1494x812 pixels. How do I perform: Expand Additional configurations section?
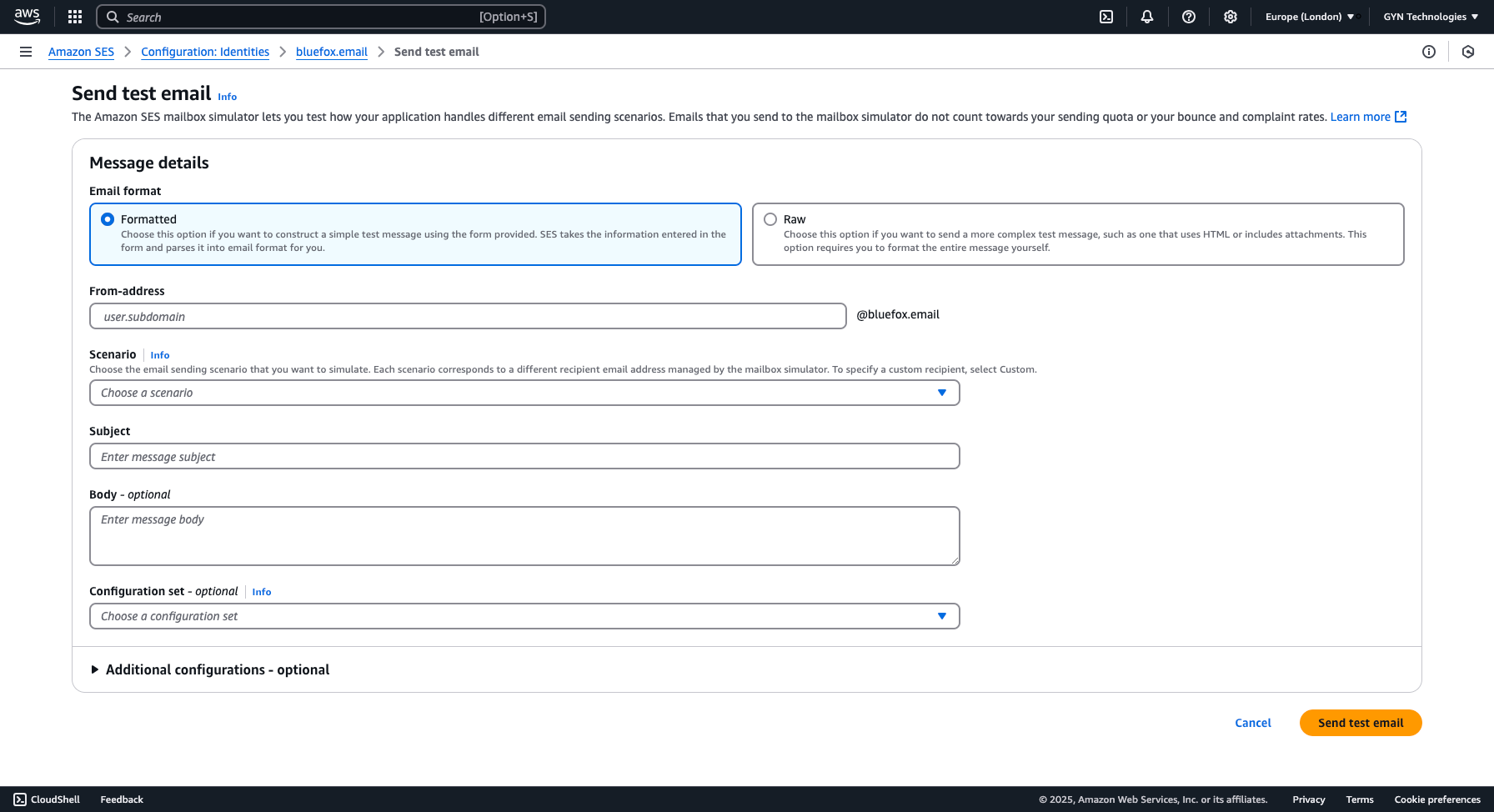pos(217,669)
